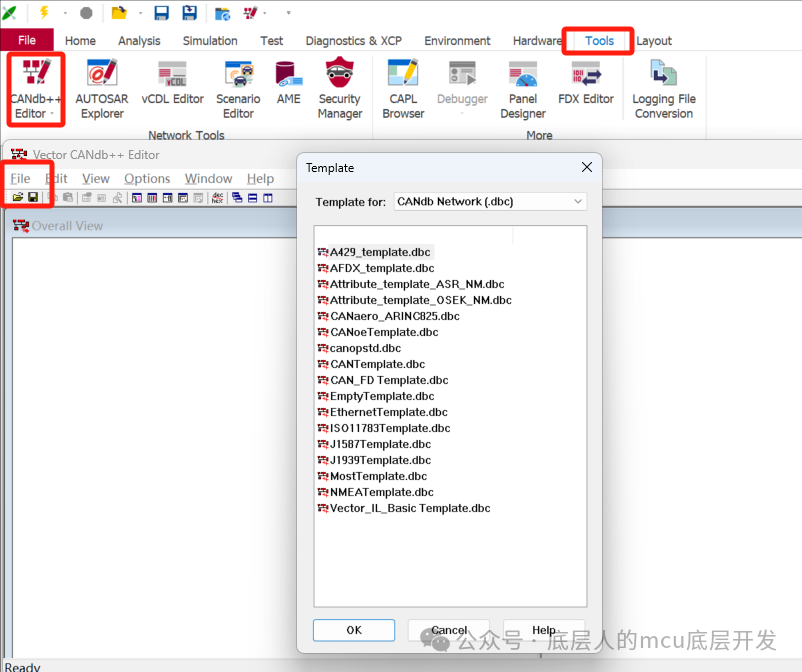The height and width of the screenshot is (672, 802).
Task: Click the save-database floppy icon in the CANdb++ toolbar
Action: coord(33,197)
